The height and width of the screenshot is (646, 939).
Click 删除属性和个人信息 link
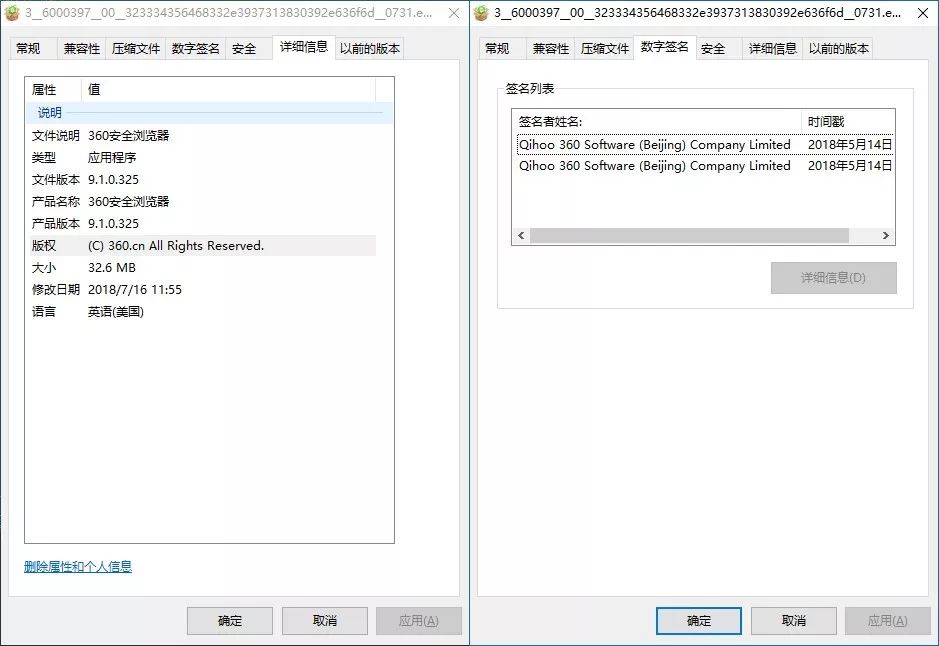[x=78, y=566]
